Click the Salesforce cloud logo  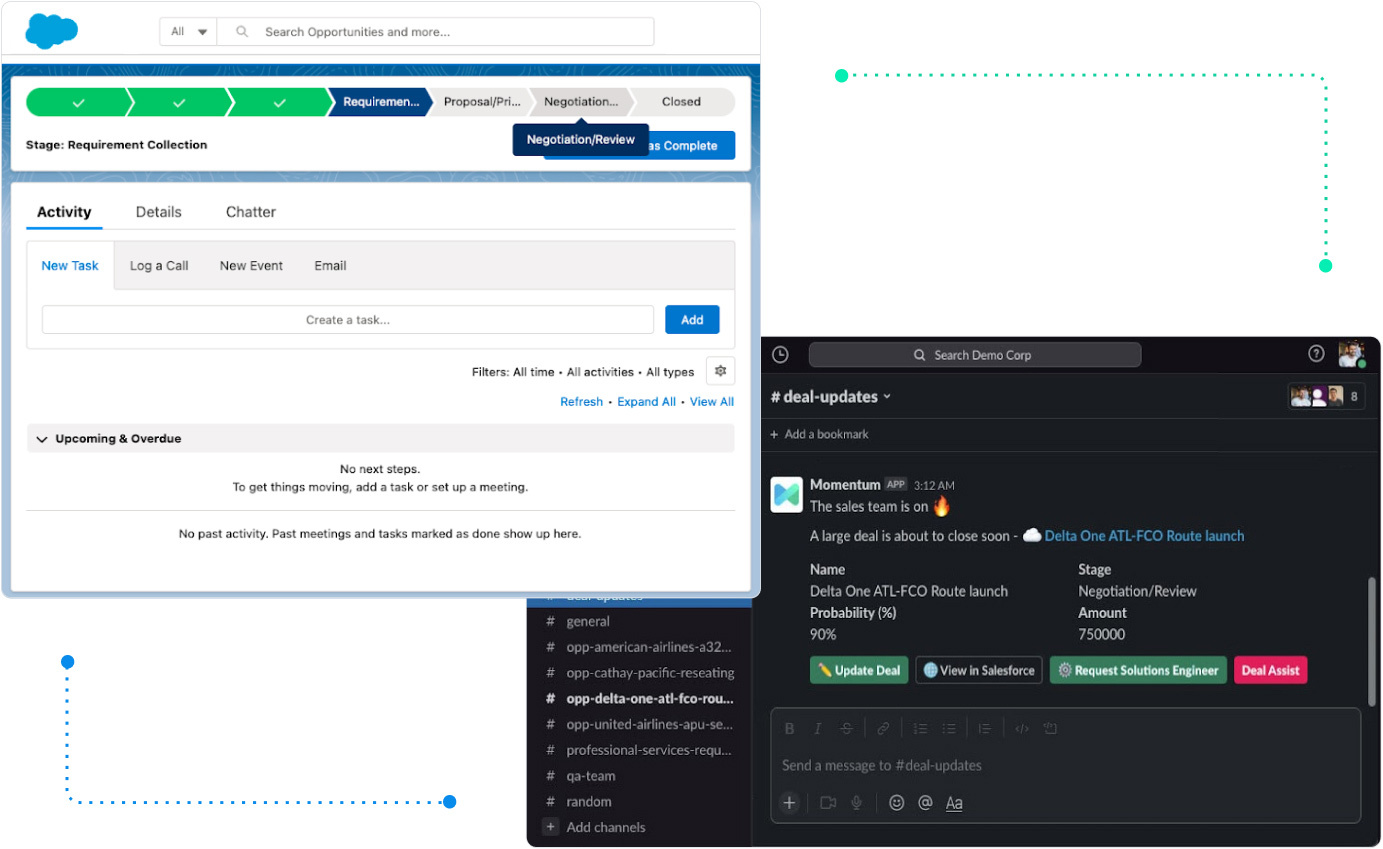tap(52, 31)
